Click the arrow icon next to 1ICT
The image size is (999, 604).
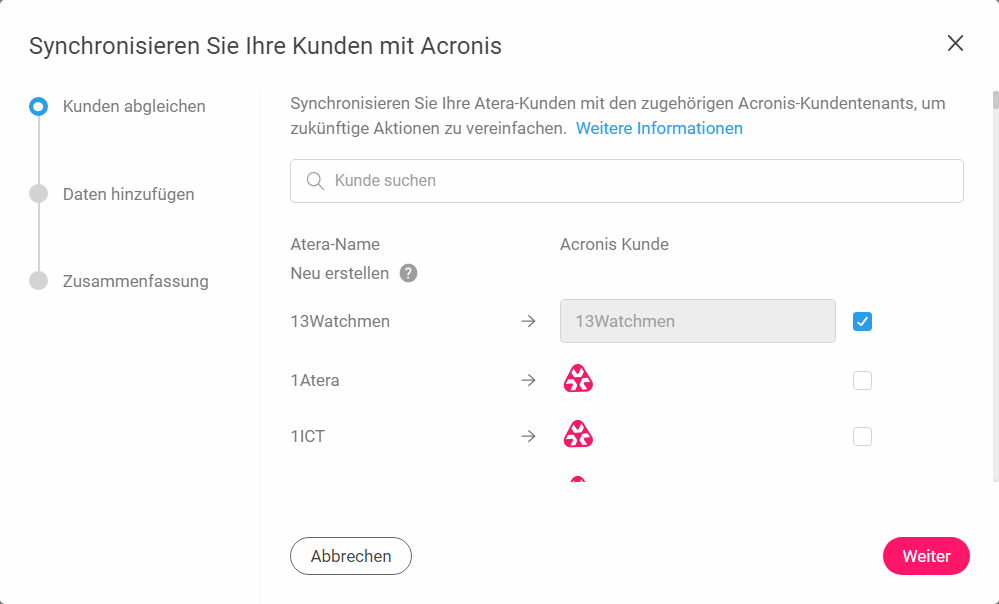click(528, 436)
